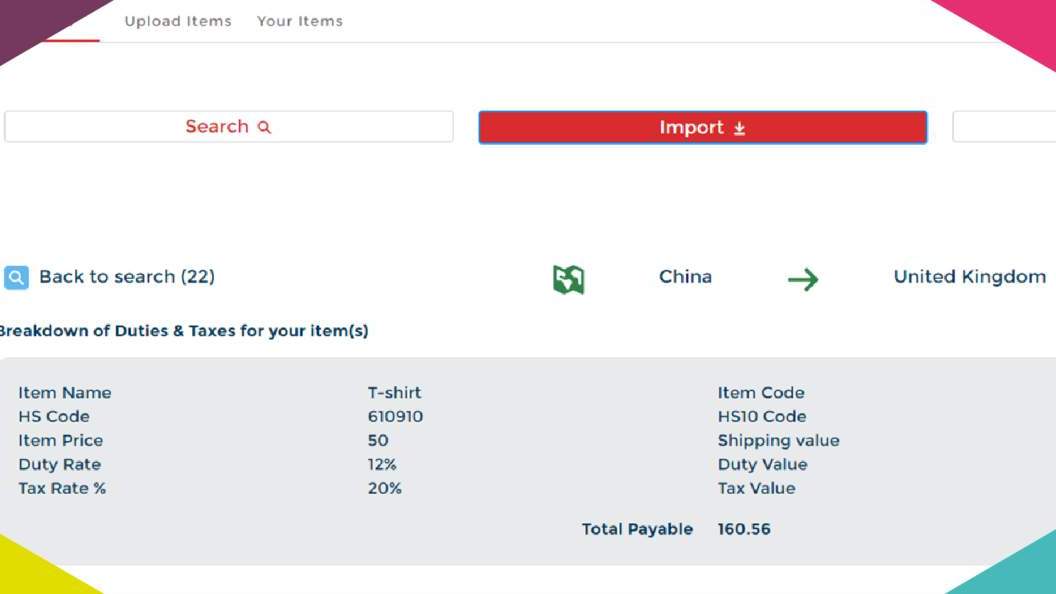This screenshot has width=1056, height=594.
Task: Click the download arrow icon on Import
Action: point(740,128)
